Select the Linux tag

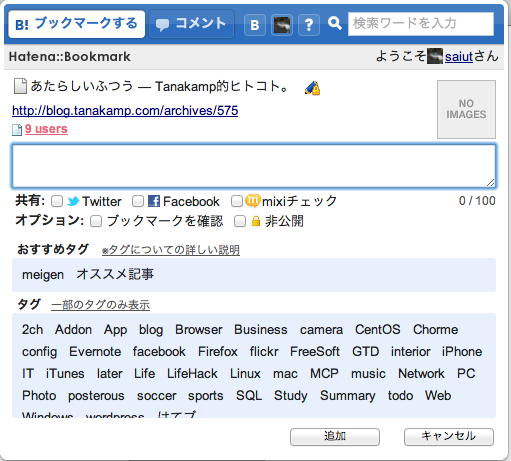tap(245, 374)
